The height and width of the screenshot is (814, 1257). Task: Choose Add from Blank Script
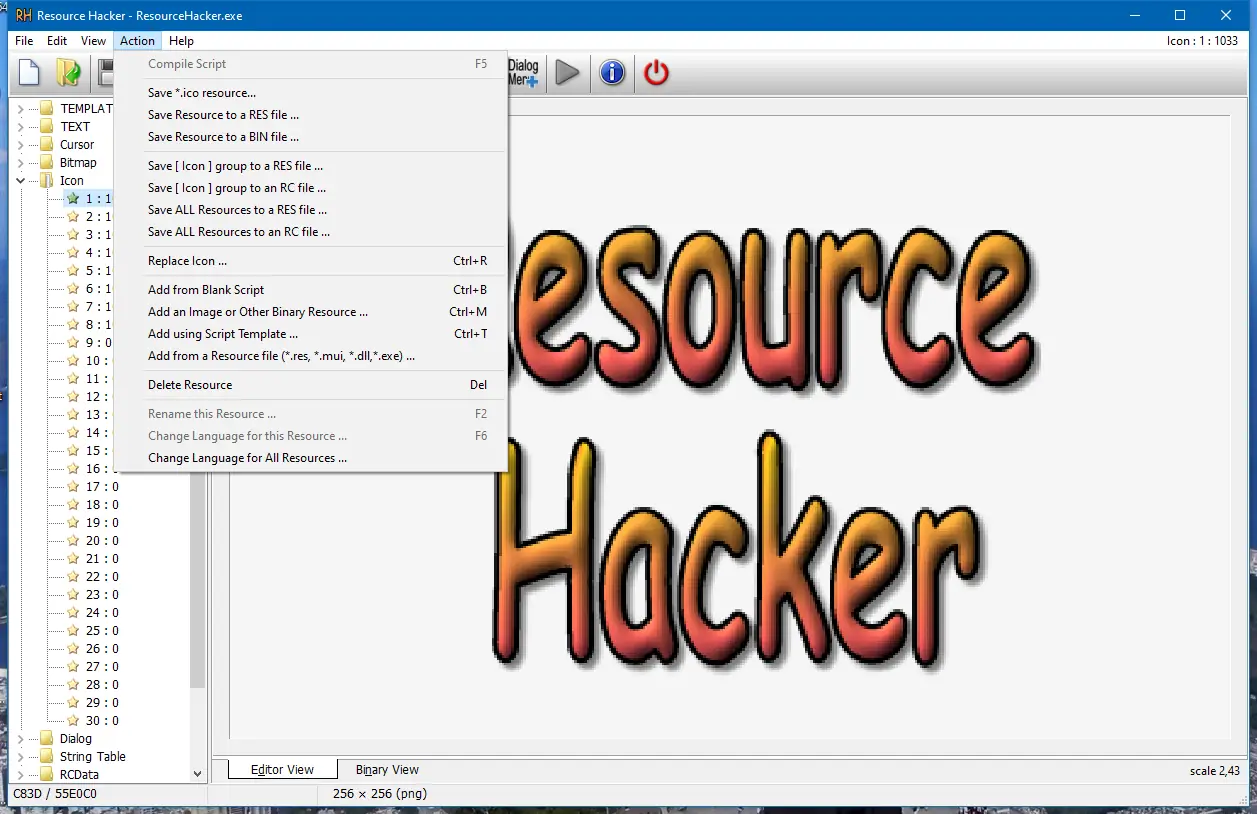point(311,290)
